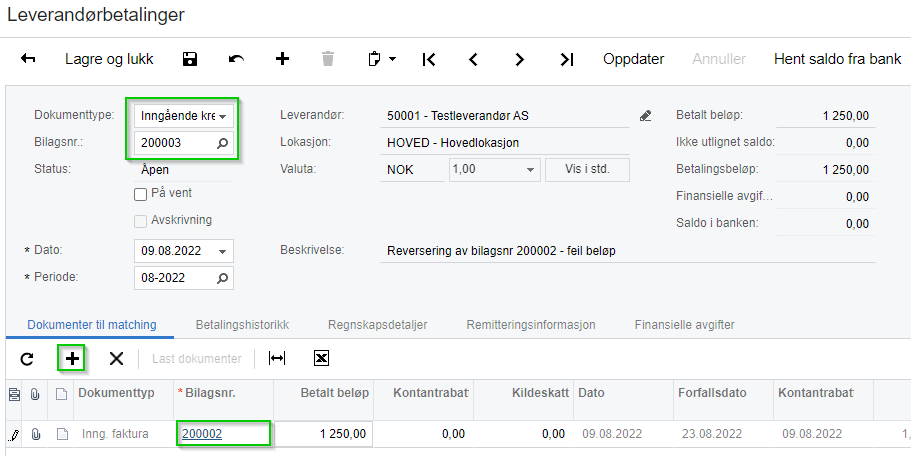Click fit-to-width columns icon
The image size is (911, 456).
pyautogui.click(x=277, y=358)
